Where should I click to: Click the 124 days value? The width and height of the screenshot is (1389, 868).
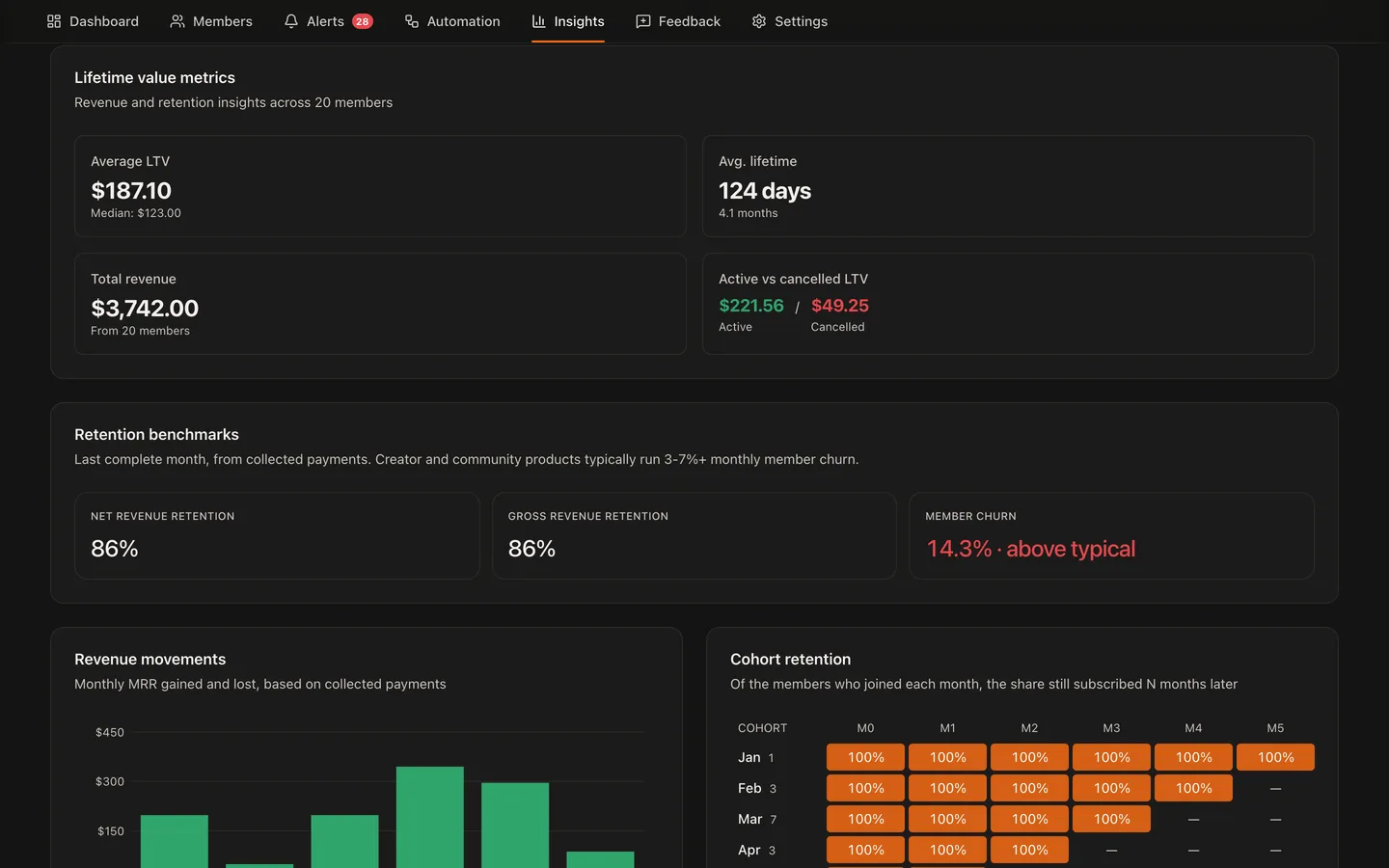click(x=765, y=191)
